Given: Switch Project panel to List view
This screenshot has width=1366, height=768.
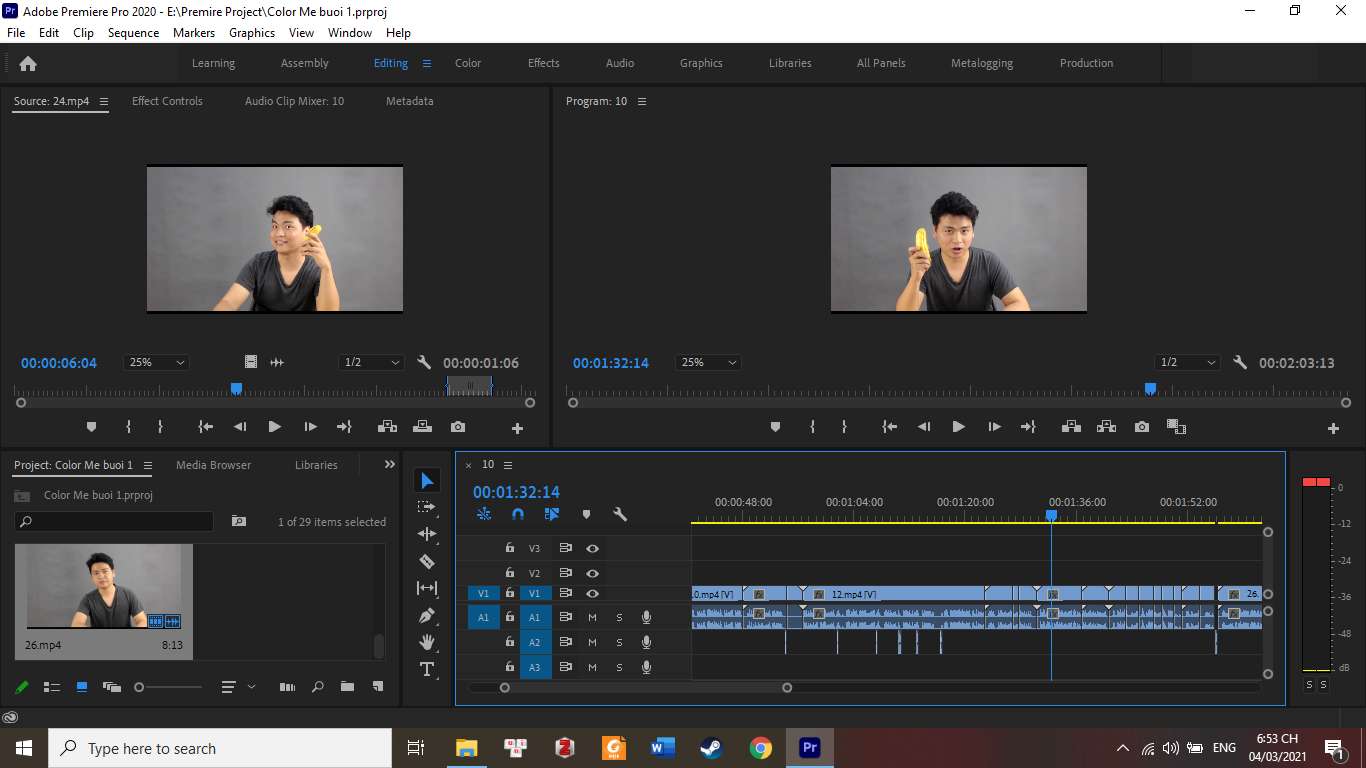Looking at the screenshot, I should coord(52,687).
